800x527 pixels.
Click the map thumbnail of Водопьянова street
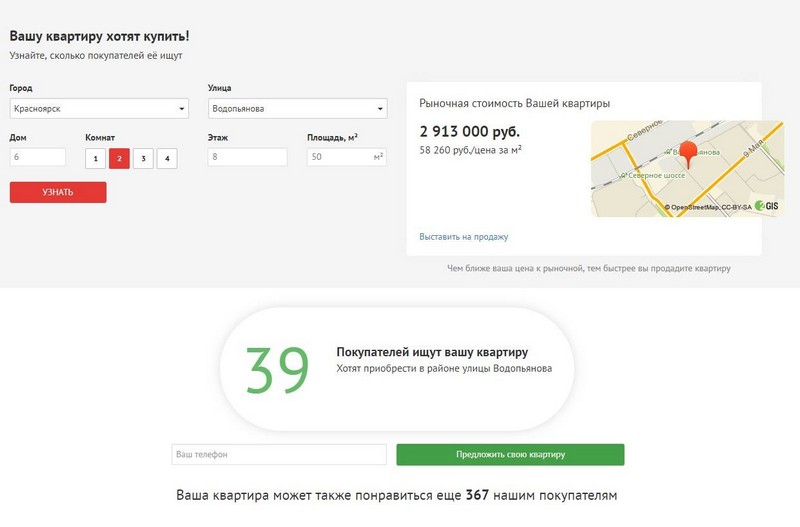click(687, 169)
